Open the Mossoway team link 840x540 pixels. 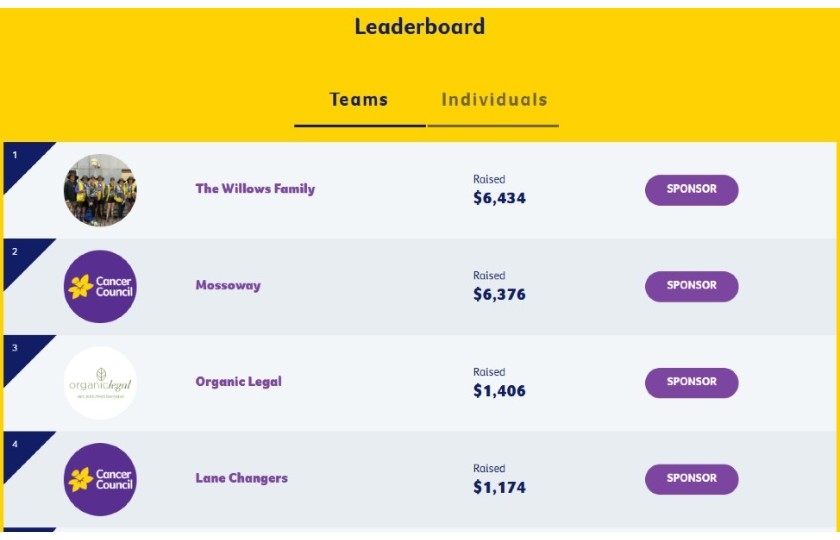pyautogui.click(x=228, y=285)
